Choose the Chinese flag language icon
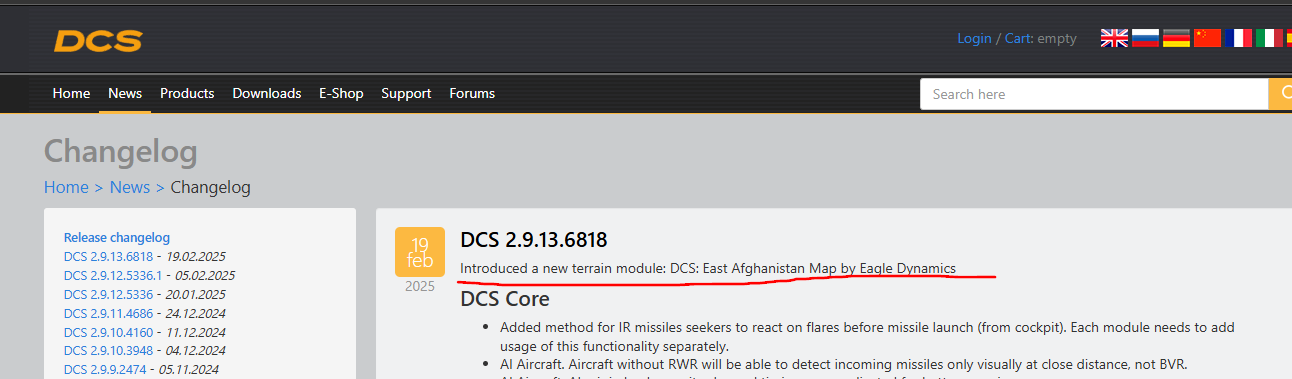 tap(1208, 38)
